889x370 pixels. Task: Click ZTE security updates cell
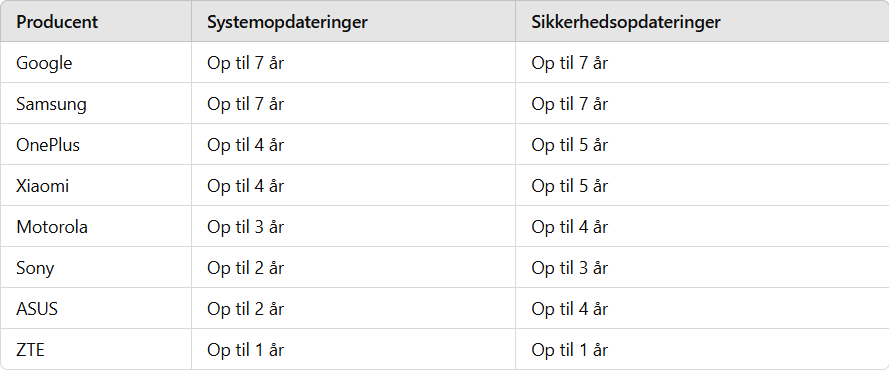(702, 349)
